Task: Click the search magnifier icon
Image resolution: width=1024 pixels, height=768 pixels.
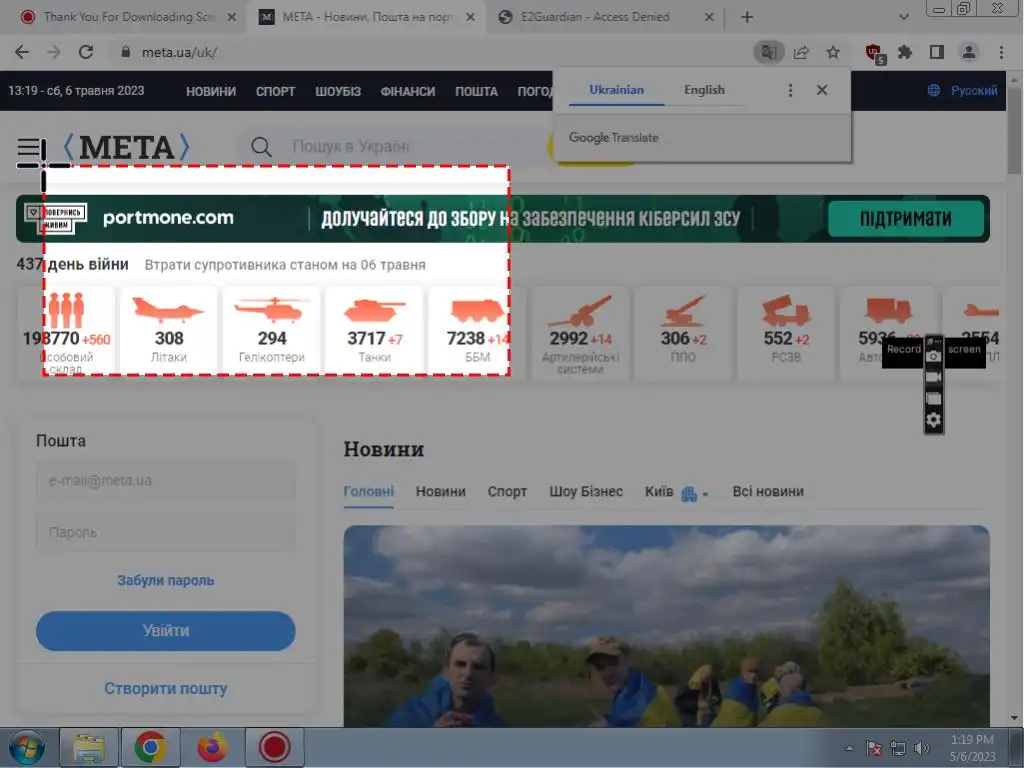Action: (x=261, y=147)
